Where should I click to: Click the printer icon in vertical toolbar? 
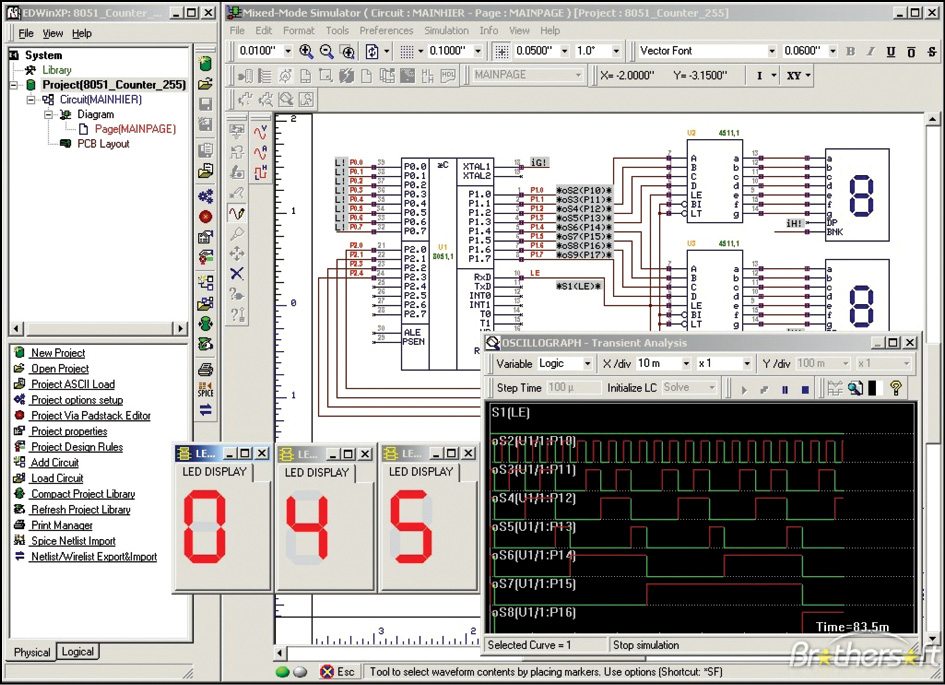coord(205,369)
